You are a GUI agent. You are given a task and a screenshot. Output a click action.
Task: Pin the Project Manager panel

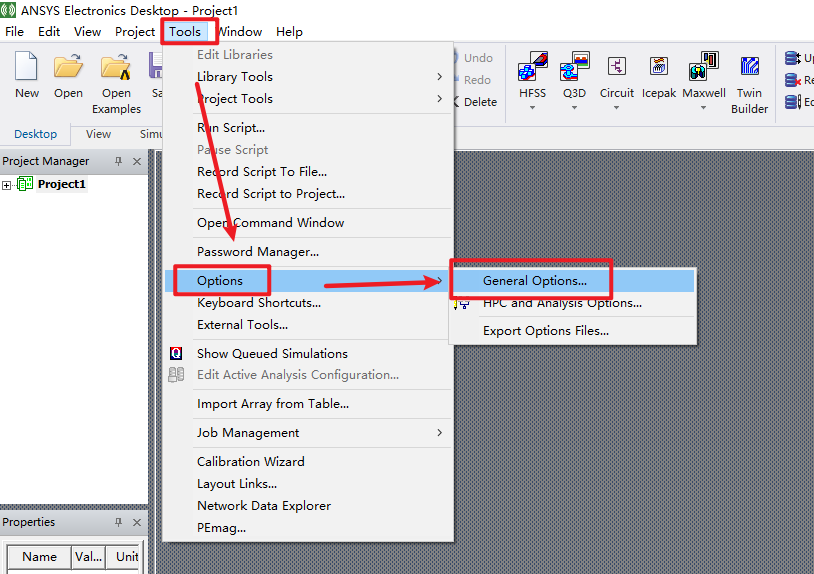pos(118,161)
